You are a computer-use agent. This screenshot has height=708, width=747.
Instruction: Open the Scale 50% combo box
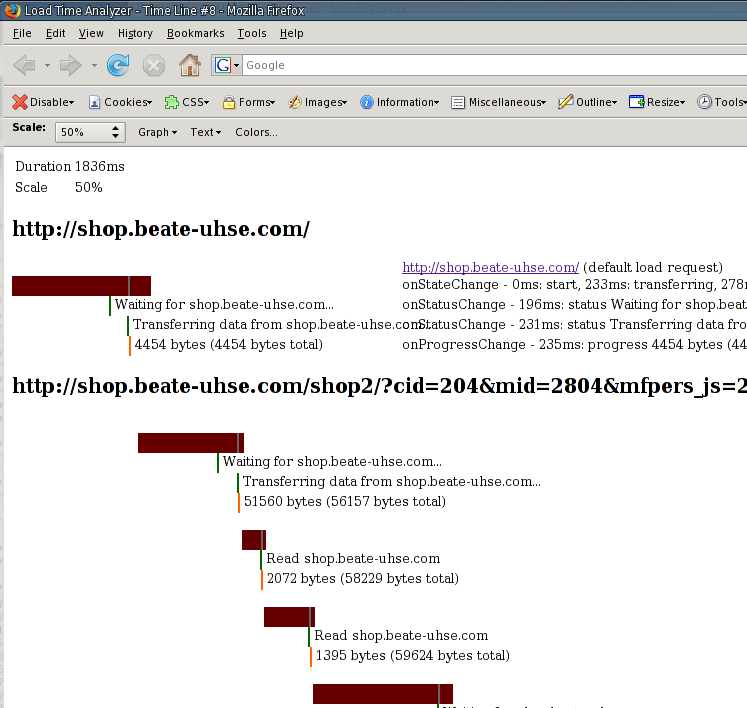tap(90, 132)
